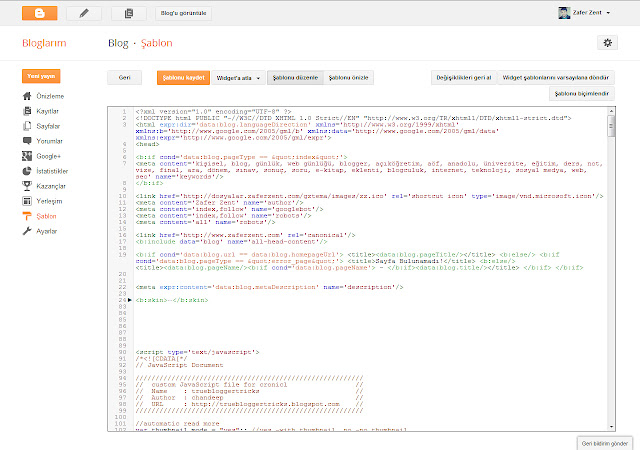Click the // JavaScript Document comment line
The image size is (640, 450).
(179, 365)
